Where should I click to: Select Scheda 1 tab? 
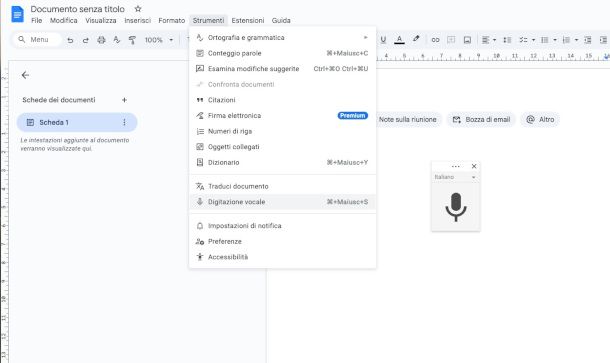point(77,123)
